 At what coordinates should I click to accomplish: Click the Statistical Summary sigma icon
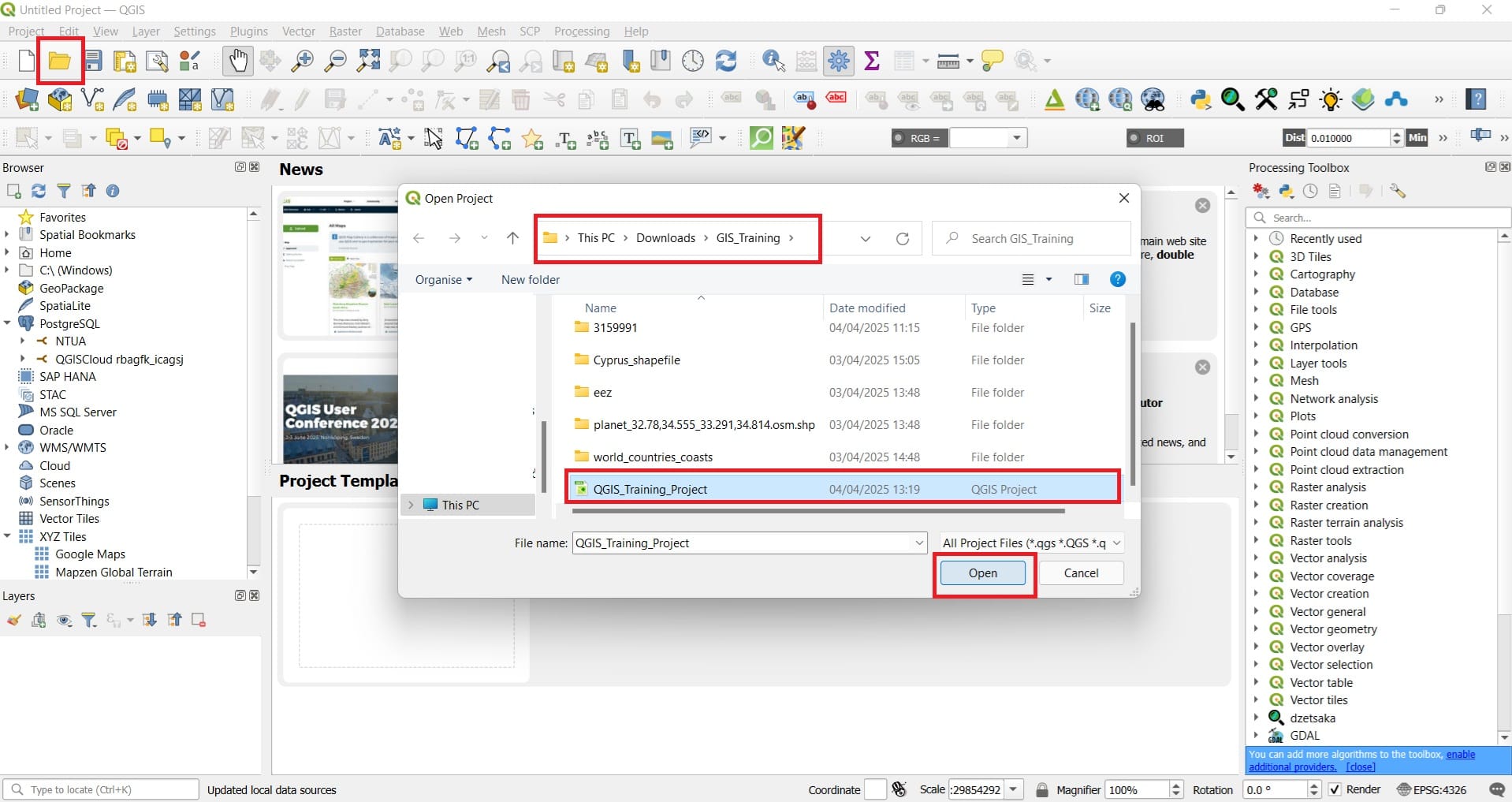tap(872, 61)
